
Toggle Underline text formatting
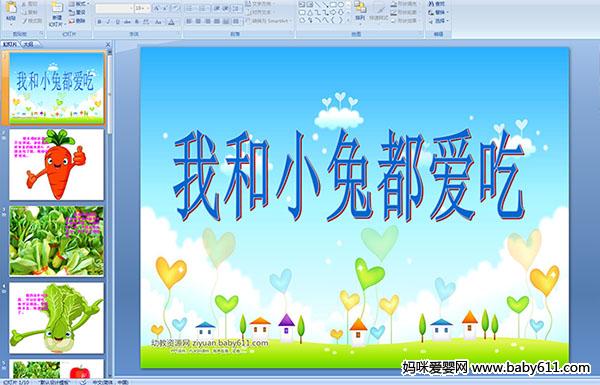117,22
